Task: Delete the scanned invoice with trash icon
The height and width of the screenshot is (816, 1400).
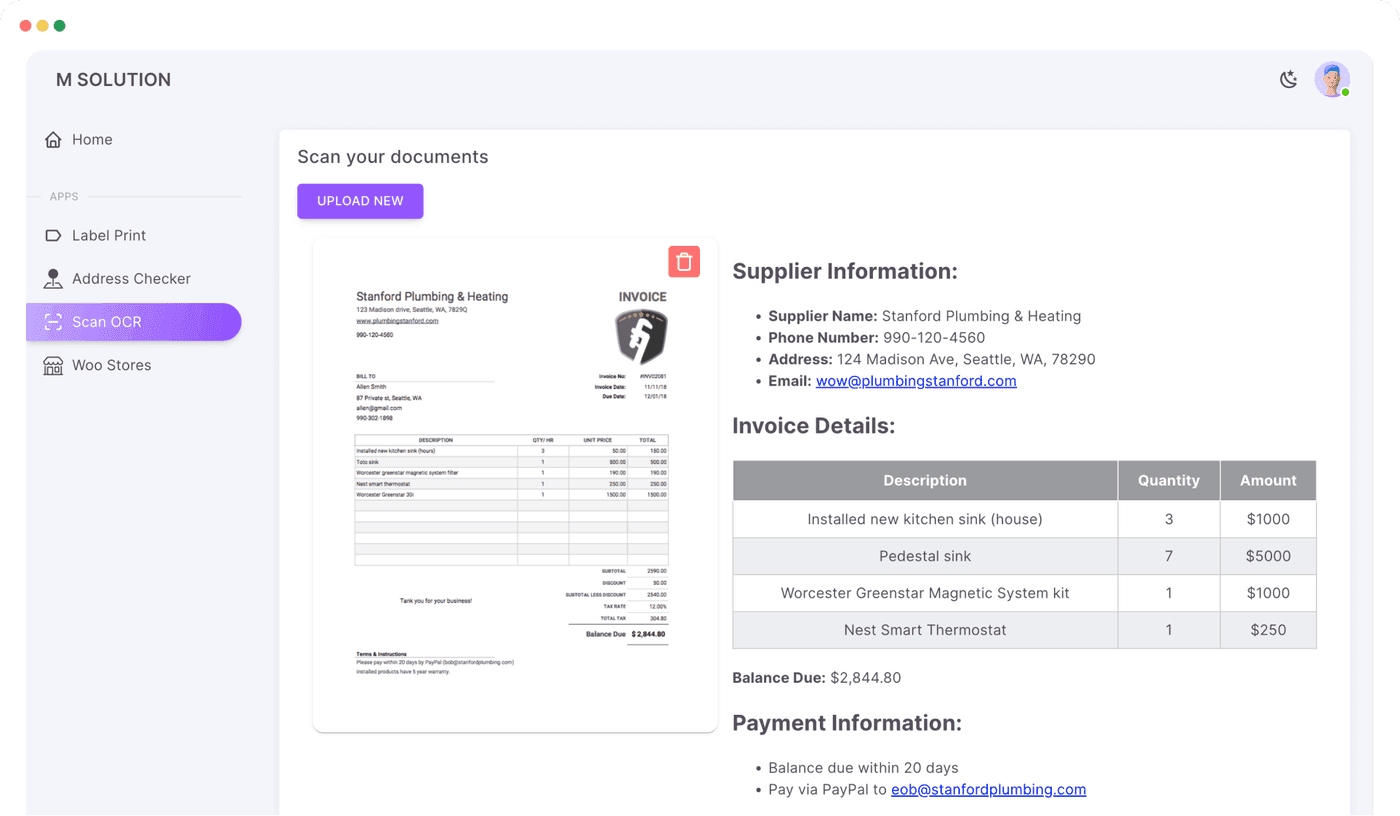Action: point(684,262)
